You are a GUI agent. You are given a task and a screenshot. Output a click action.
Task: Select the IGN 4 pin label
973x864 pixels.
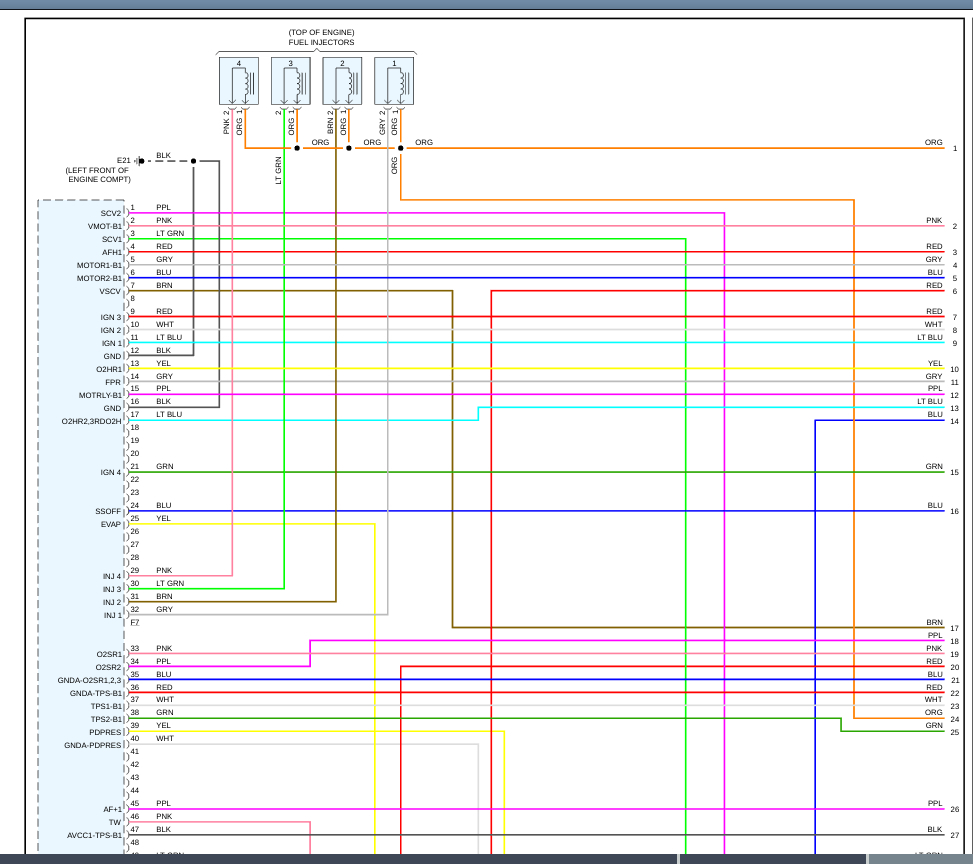[x=110, y=472]
